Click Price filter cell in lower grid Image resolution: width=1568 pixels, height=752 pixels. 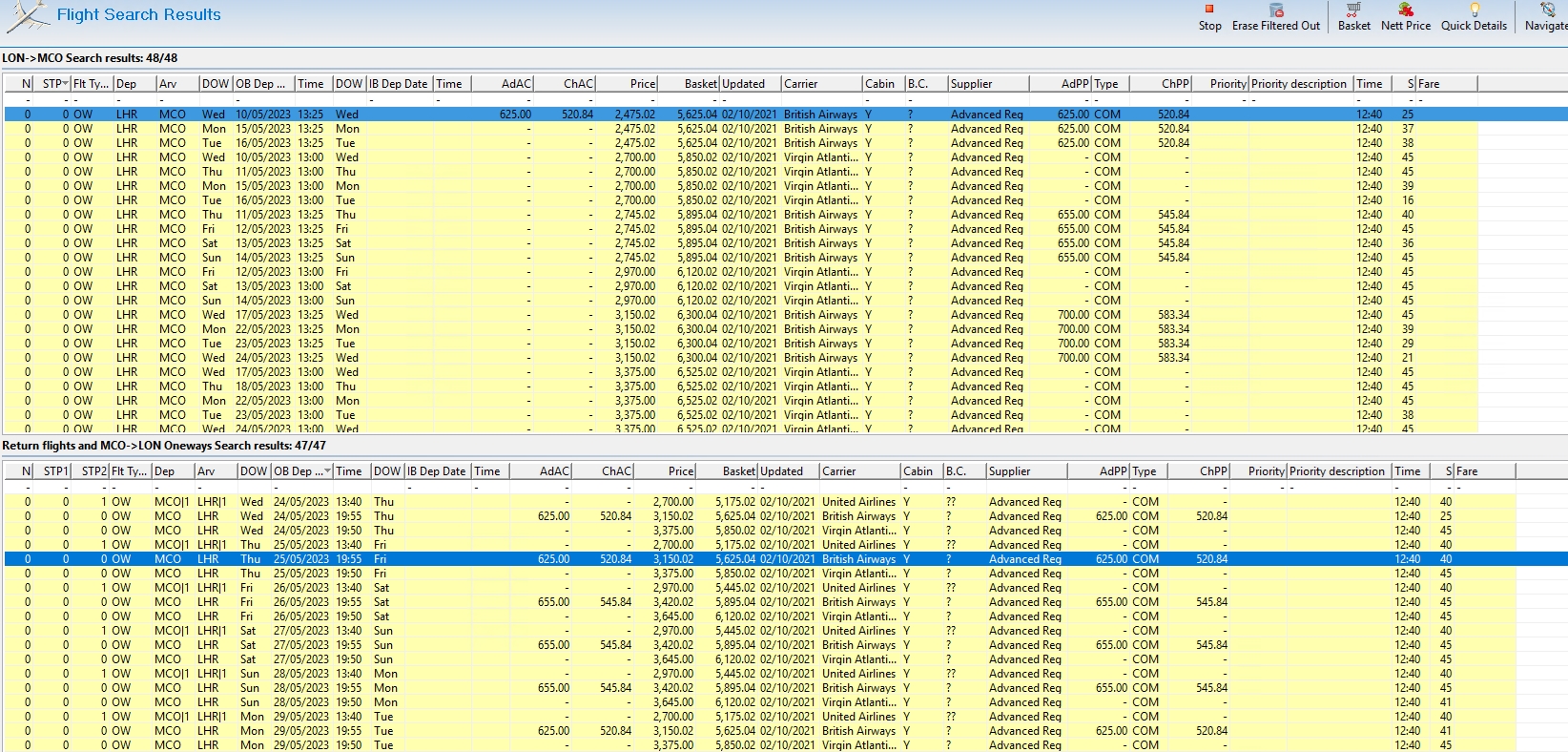[x=666, y=487]
